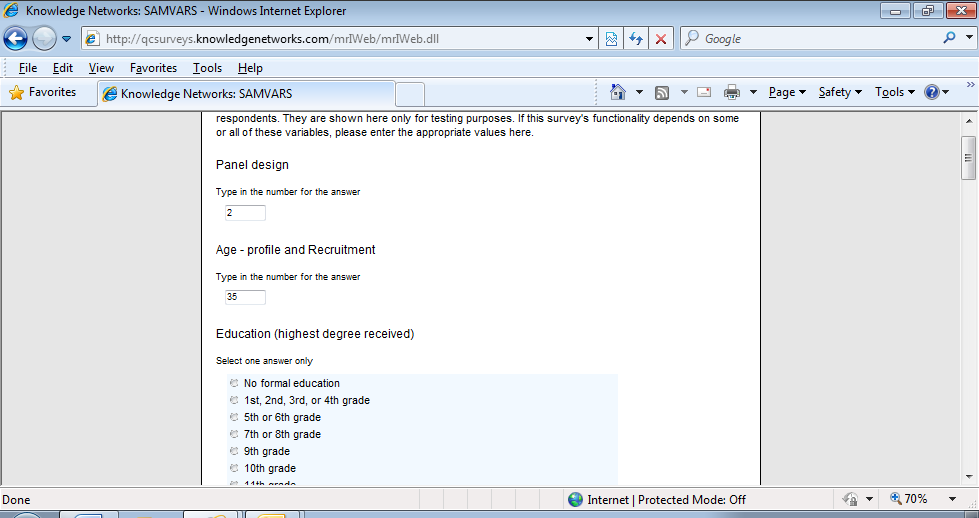
Task: Click the Forward navigation arrow
Action: click(44, 39)
